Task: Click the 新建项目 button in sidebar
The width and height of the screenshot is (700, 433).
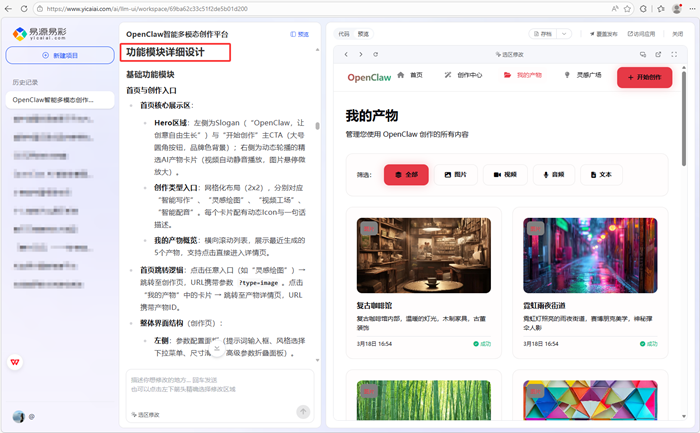Action: pyautogui.click(x=57, y=56)
